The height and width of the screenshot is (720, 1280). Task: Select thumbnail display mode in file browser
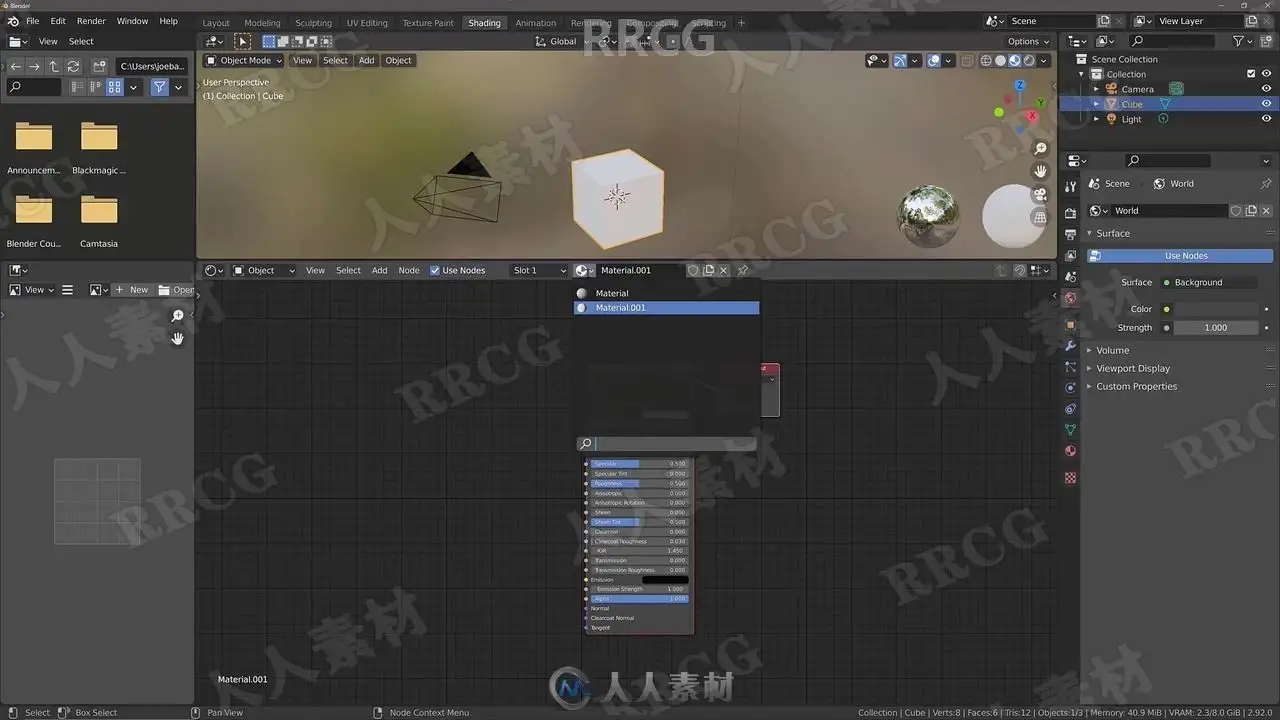[x=115, y=87]
